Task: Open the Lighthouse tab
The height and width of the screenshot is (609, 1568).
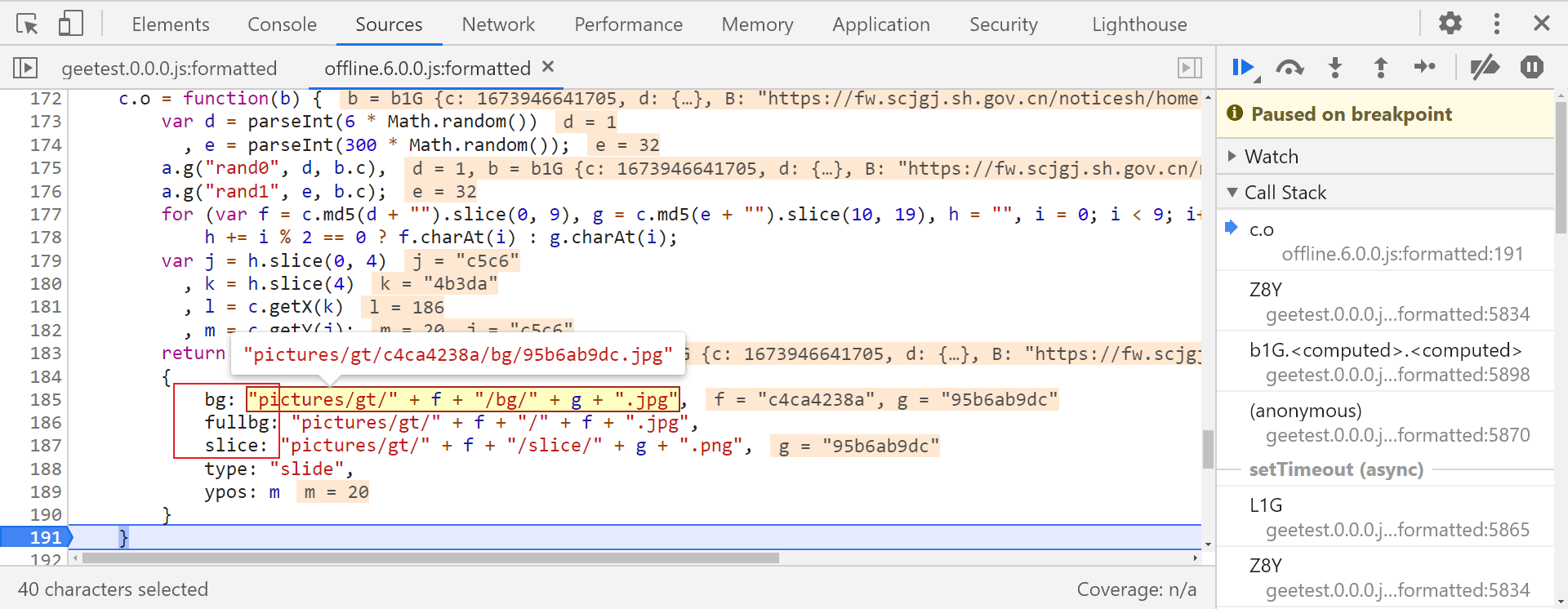Action: (1139, 24)
